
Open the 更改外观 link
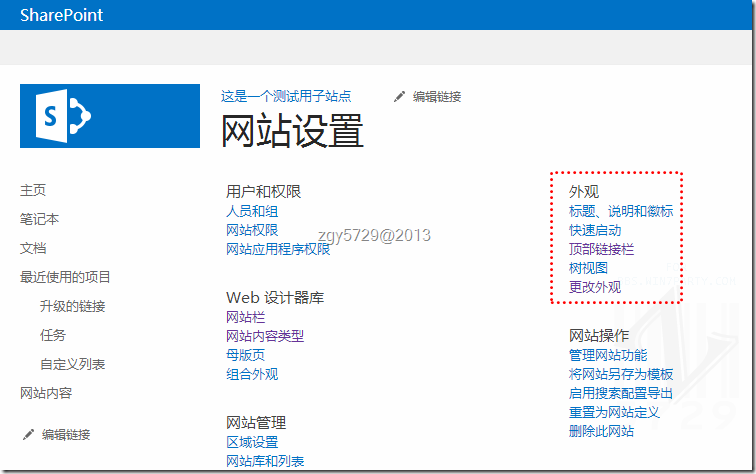coord(595,287)
